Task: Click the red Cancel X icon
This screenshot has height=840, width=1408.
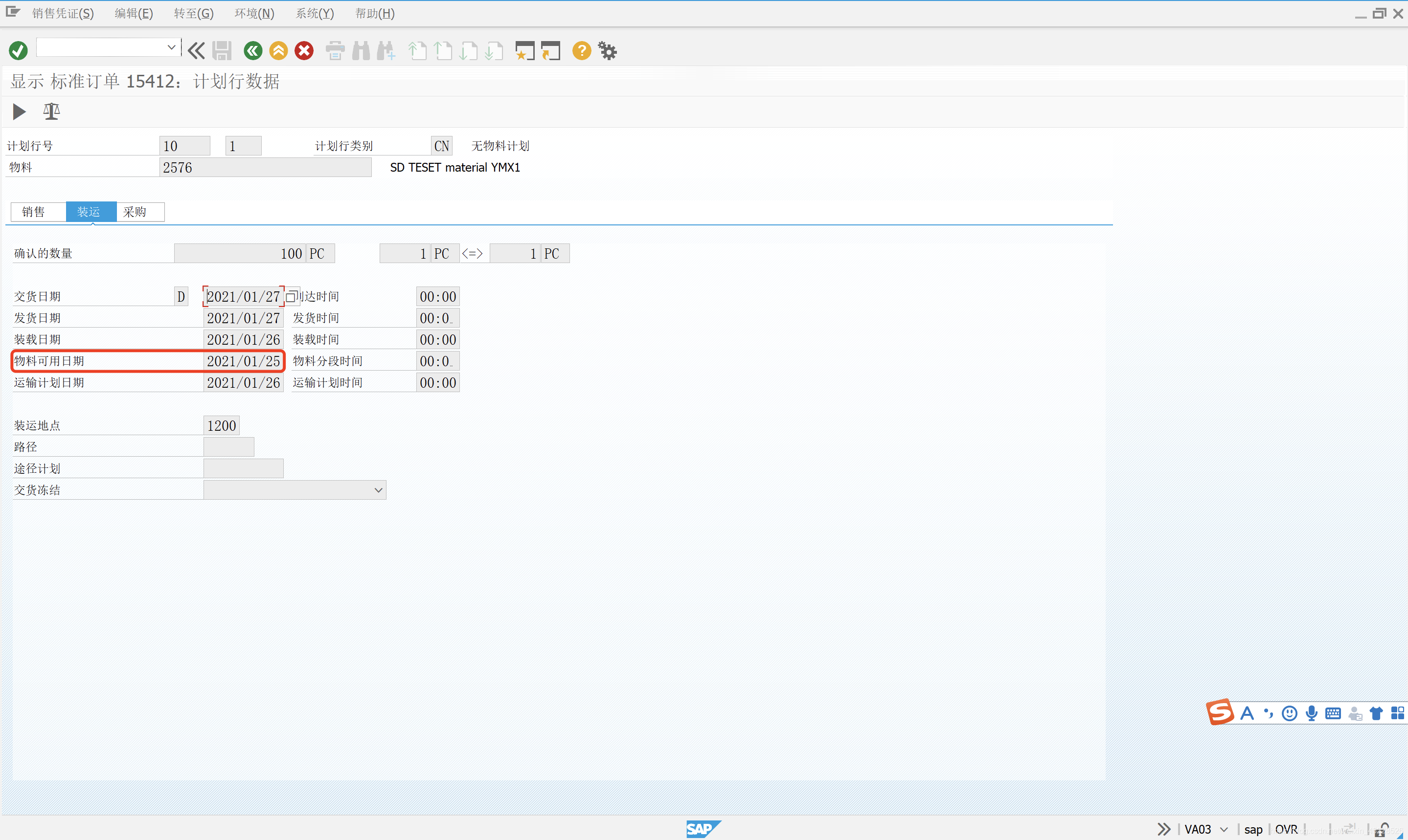Action: 304,51
